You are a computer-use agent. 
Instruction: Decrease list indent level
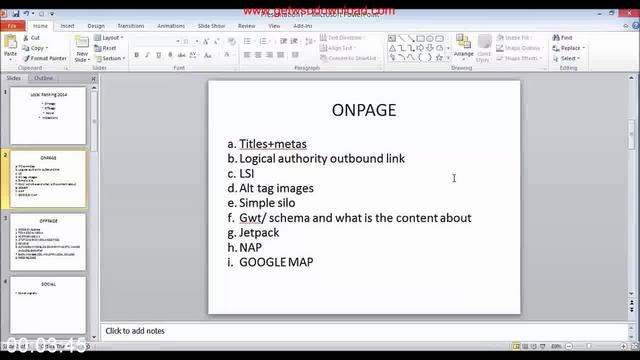click(x=283, y=41)
